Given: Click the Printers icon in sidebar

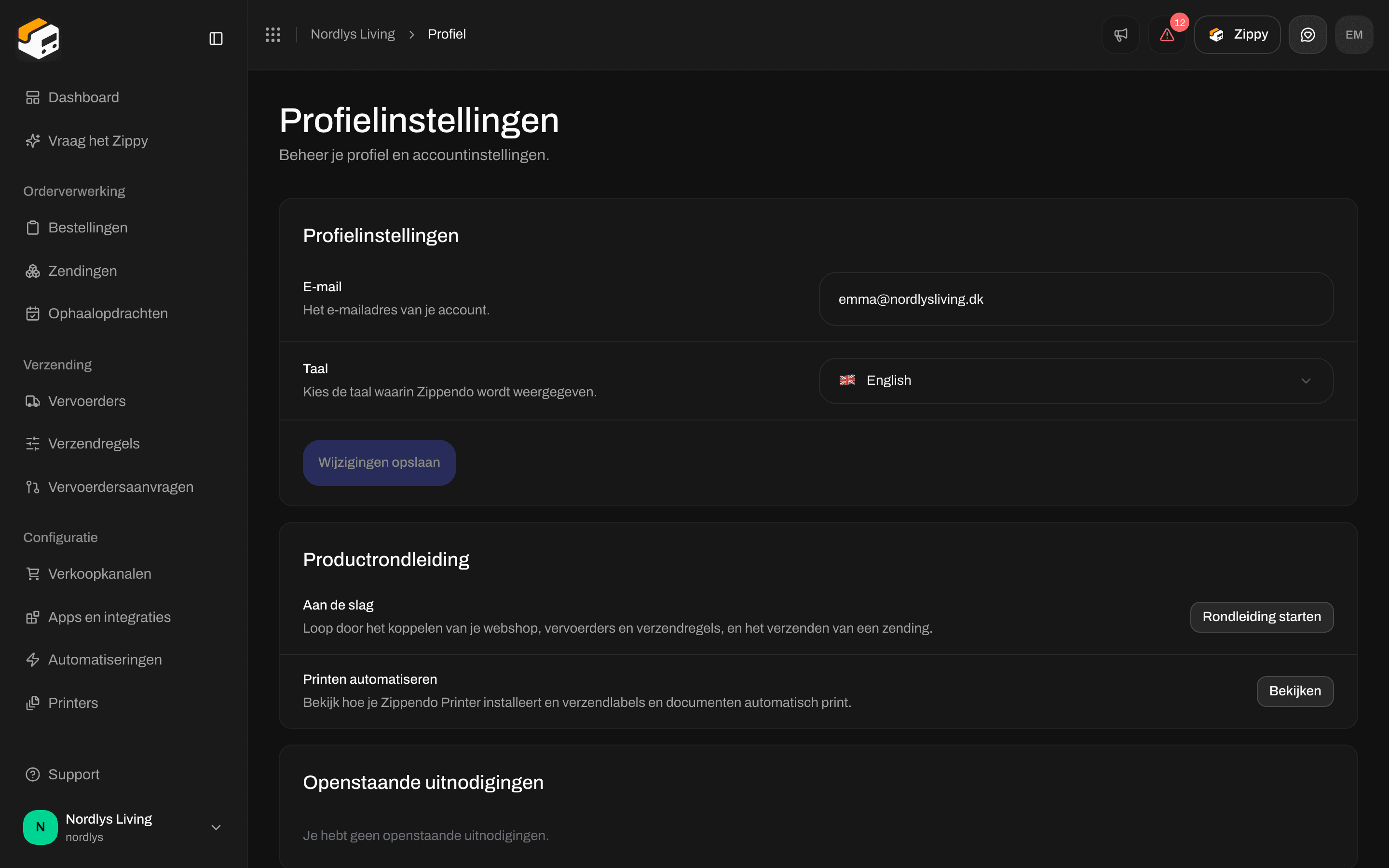Looking at the screenshot, I should 33,703.
